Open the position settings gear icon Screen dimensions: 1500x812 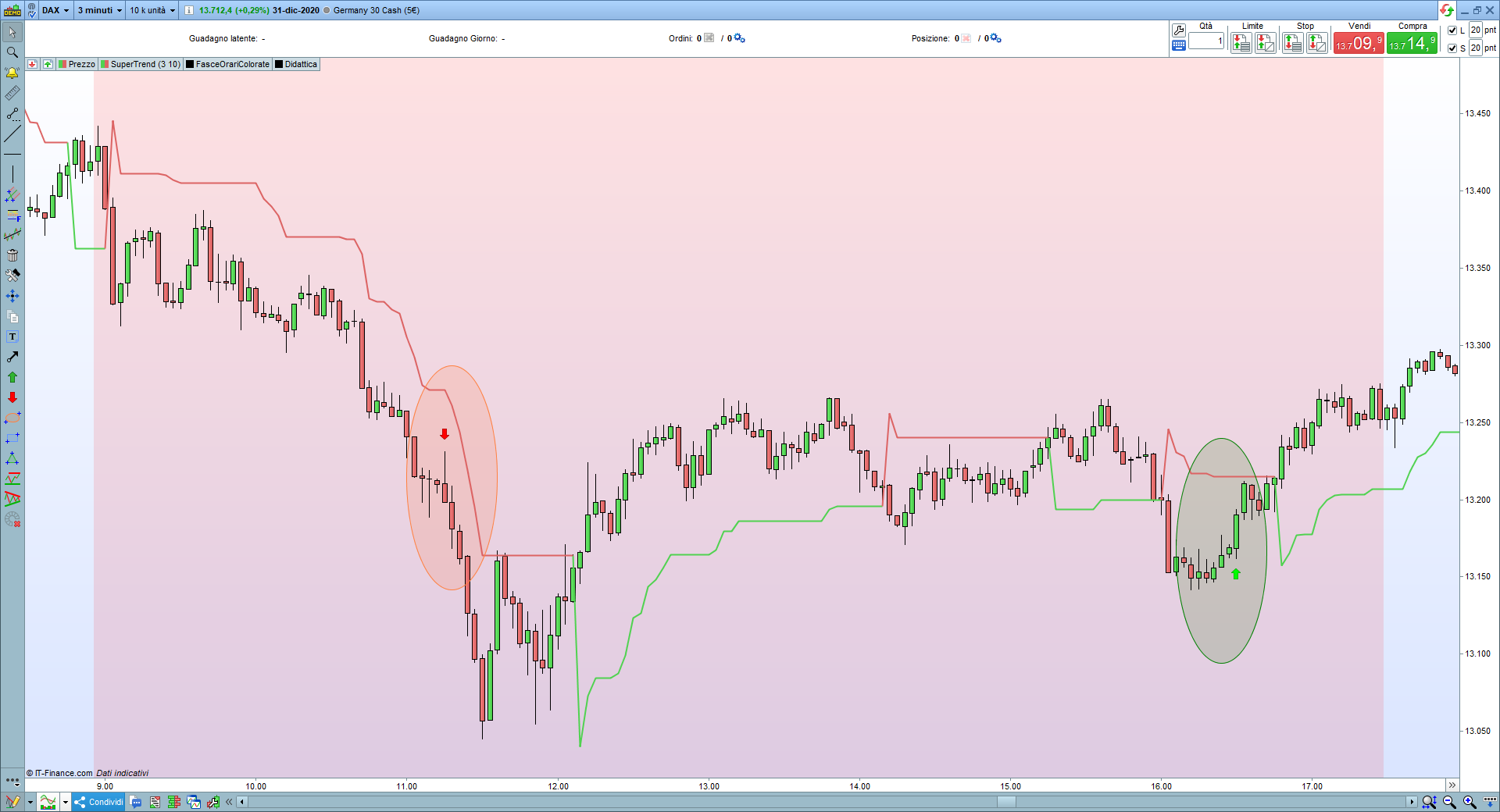tap(995, 38)
